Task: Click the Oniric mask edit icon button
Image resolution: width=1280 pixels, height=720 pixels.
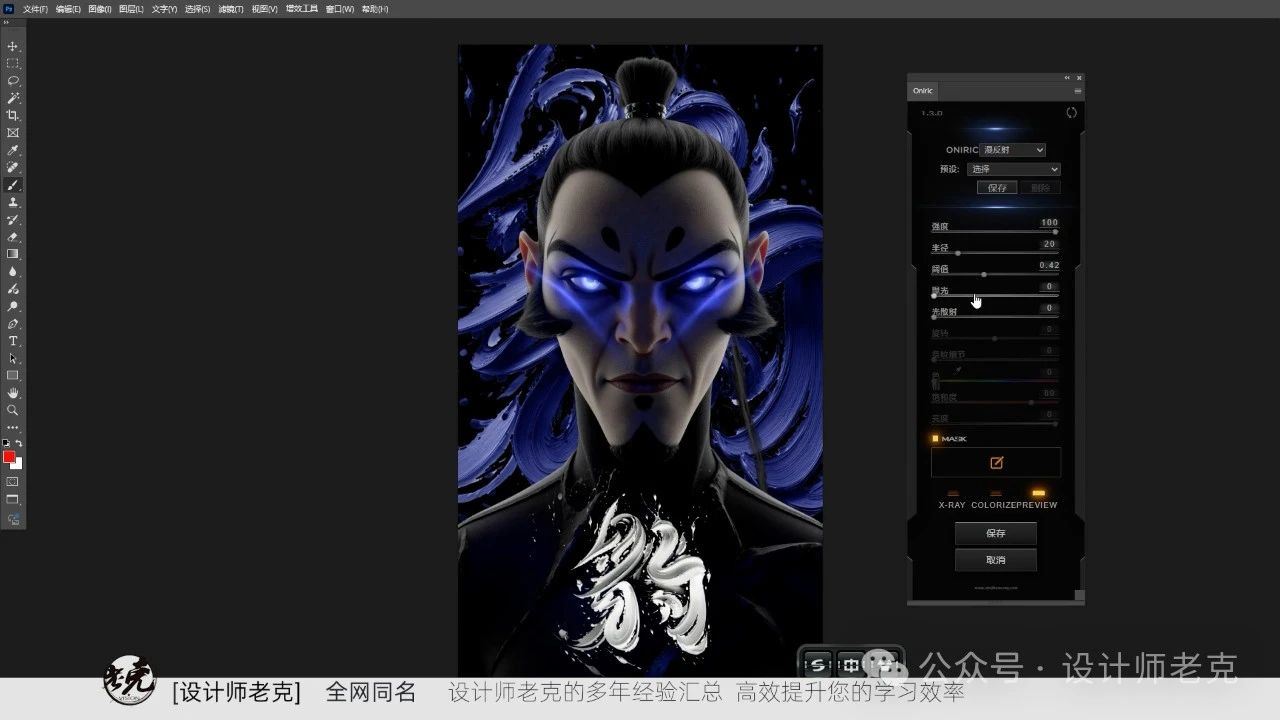Action: tap(996, 463)
